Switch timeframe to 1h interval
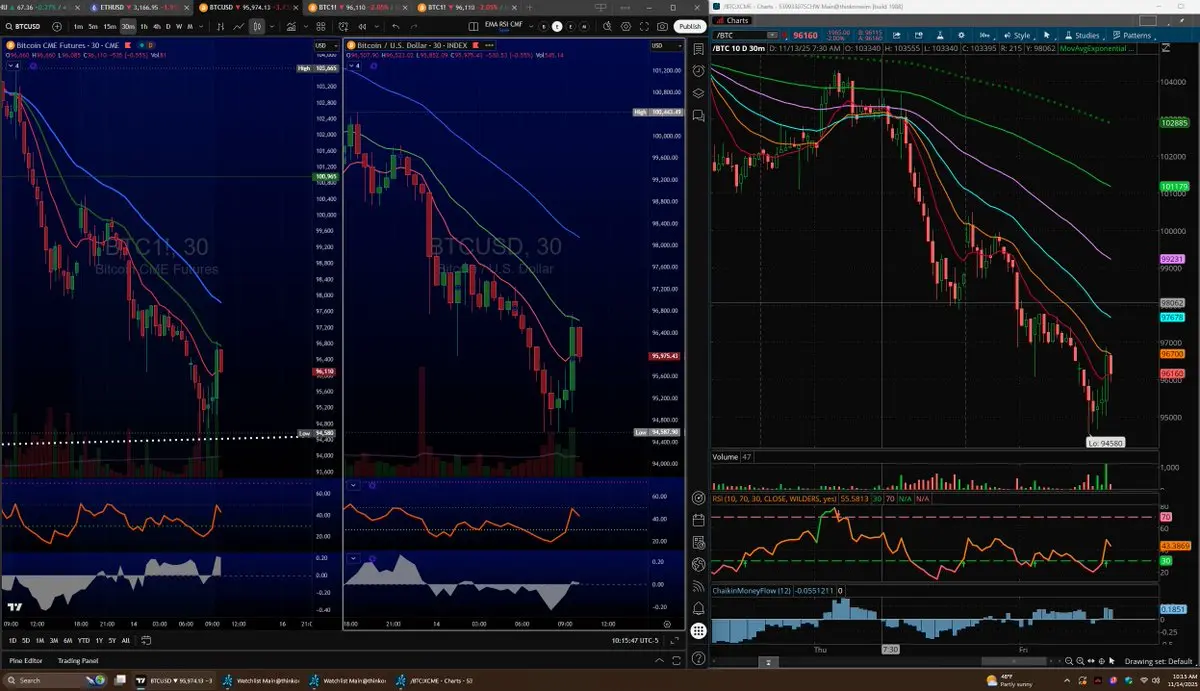Screen dimensions: 1200x691 pos(144,27)
